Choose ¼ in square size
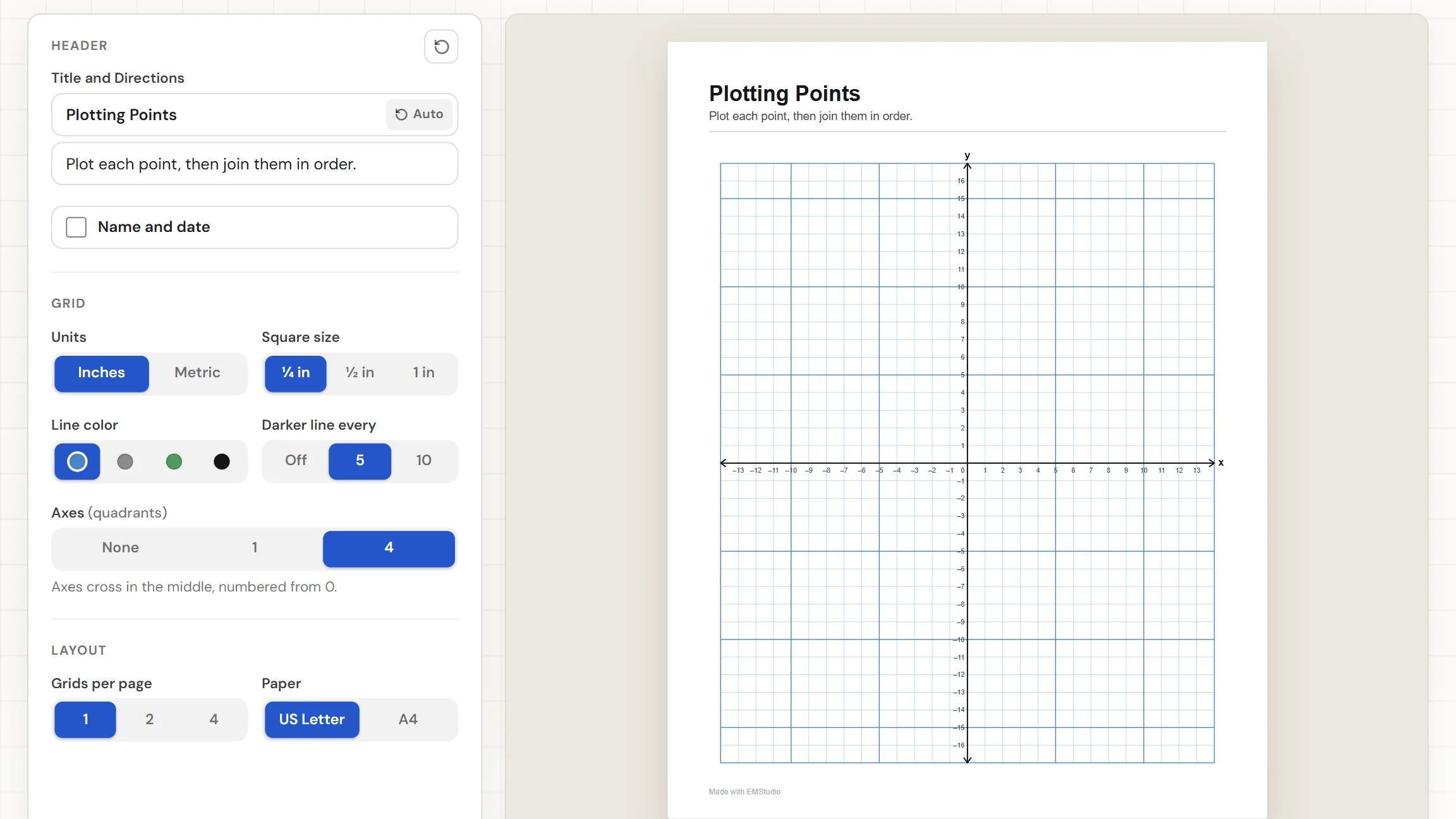Screen dimensions: 1456x819 point(296,373)
